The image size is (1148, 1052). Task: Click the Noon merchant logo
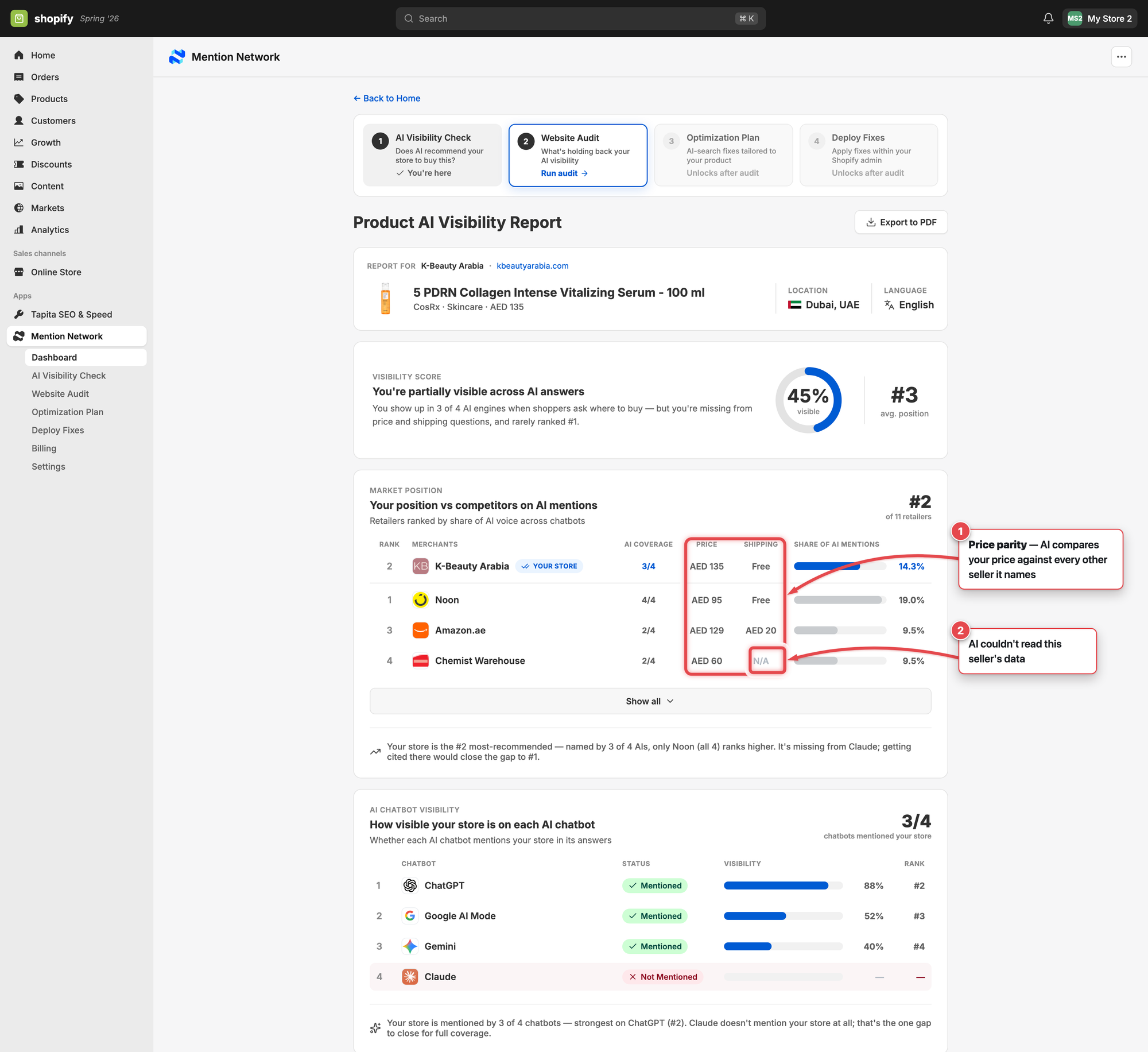tap(420, 600)
